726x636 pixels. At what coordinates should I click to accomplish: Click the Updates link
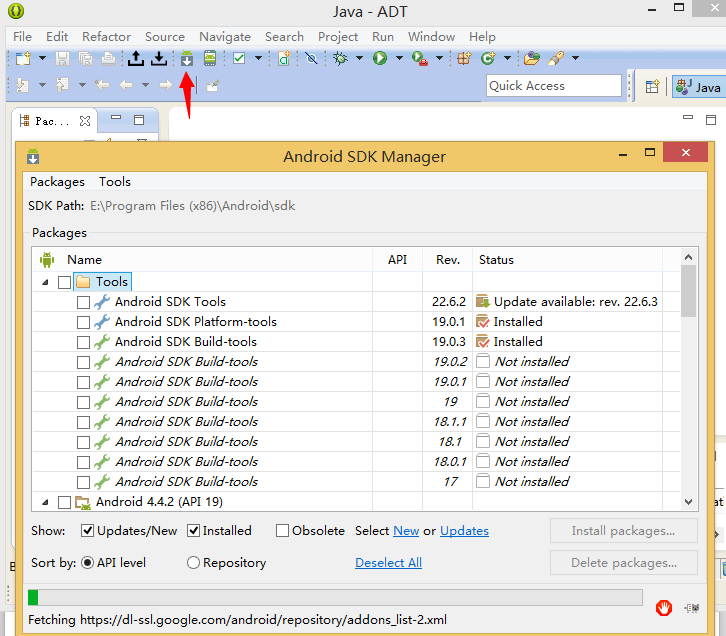464,530
